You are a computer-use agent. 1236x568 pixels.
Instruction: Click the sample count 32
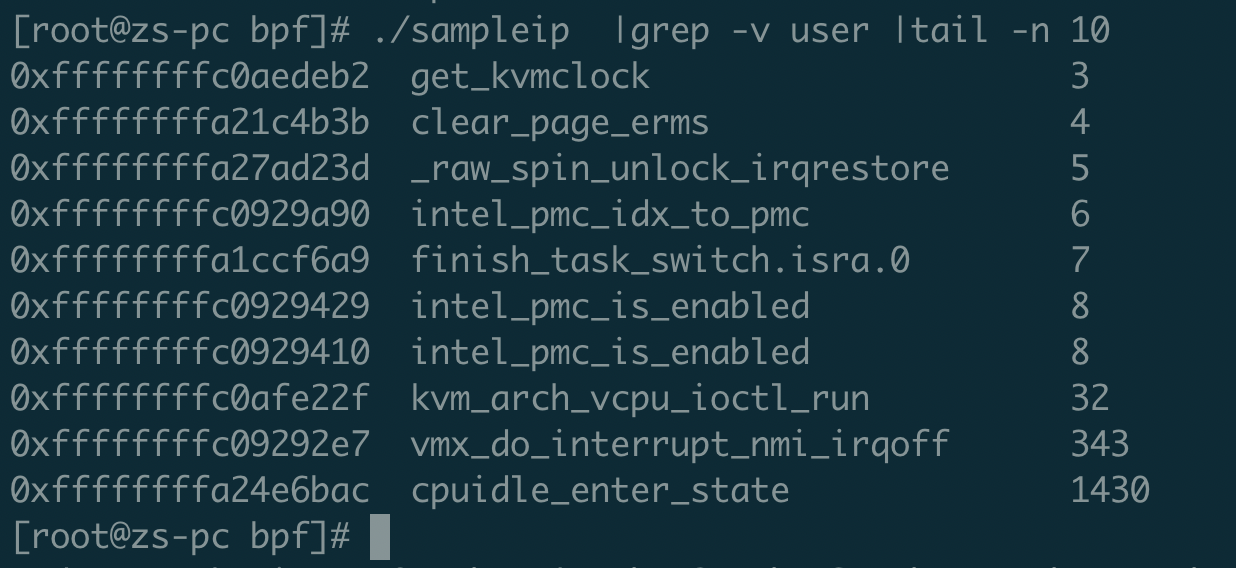(1089, 399)
